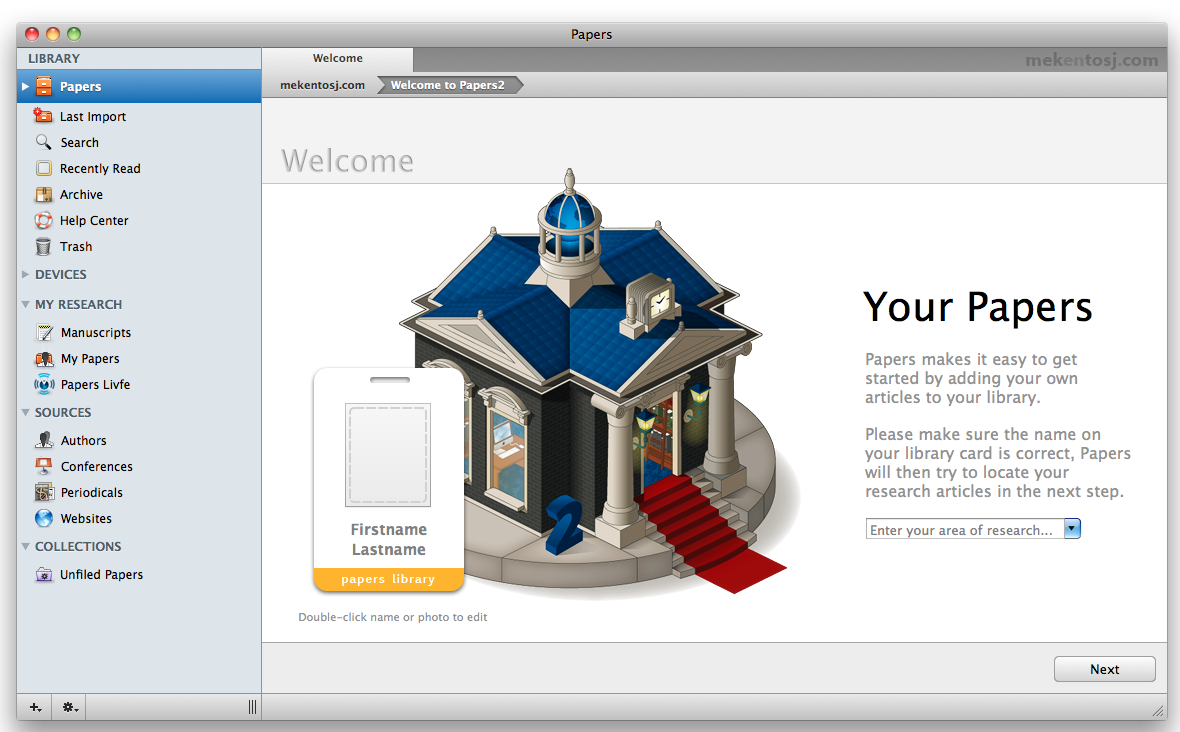Click the Welcome to Papers2 breadcrumb
1180x732 pixels.
pyautogui.click(x=448, y=85)
